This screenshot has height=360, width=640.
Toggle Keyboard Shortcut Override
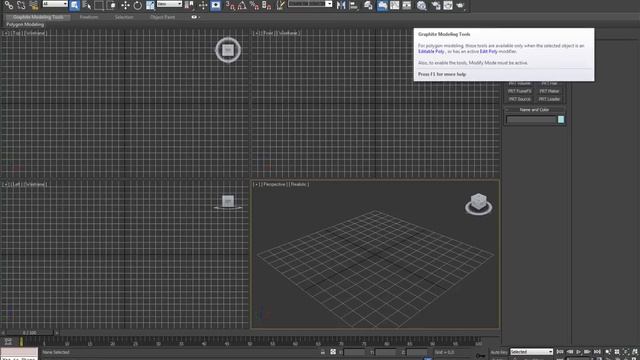click(x=216, y=5)
